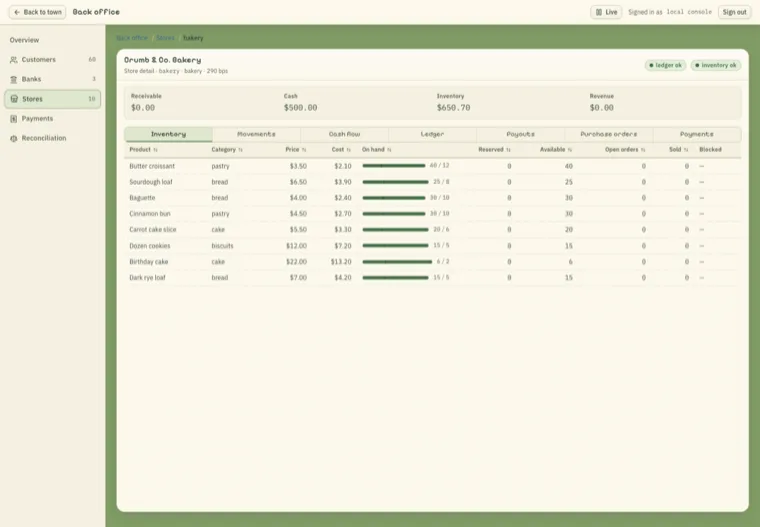
Task: Toggle the Live updates button
Action: tap(606, 12)
